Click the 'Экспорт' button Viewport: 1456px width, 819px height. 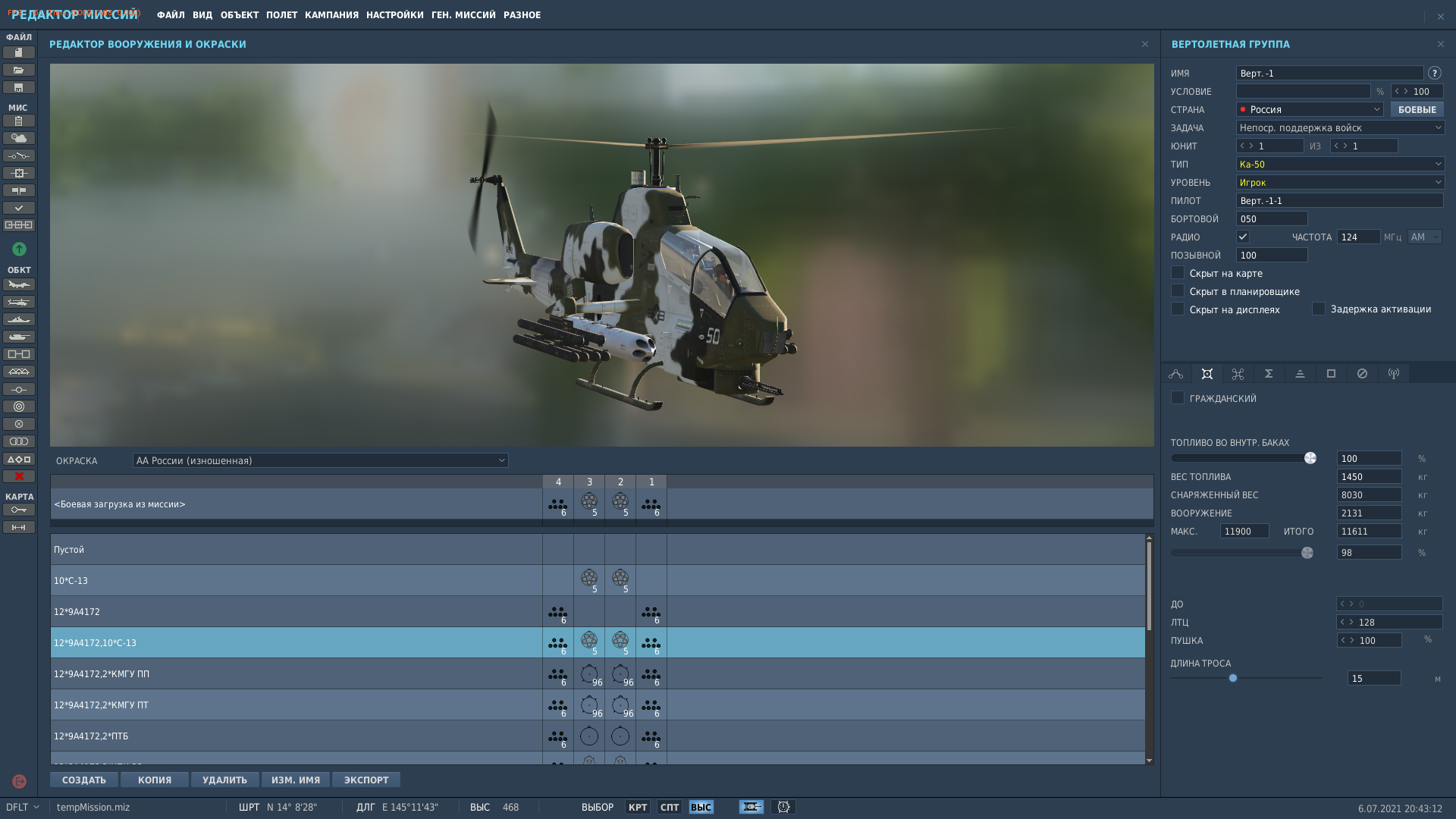click(x=366, y=780)
